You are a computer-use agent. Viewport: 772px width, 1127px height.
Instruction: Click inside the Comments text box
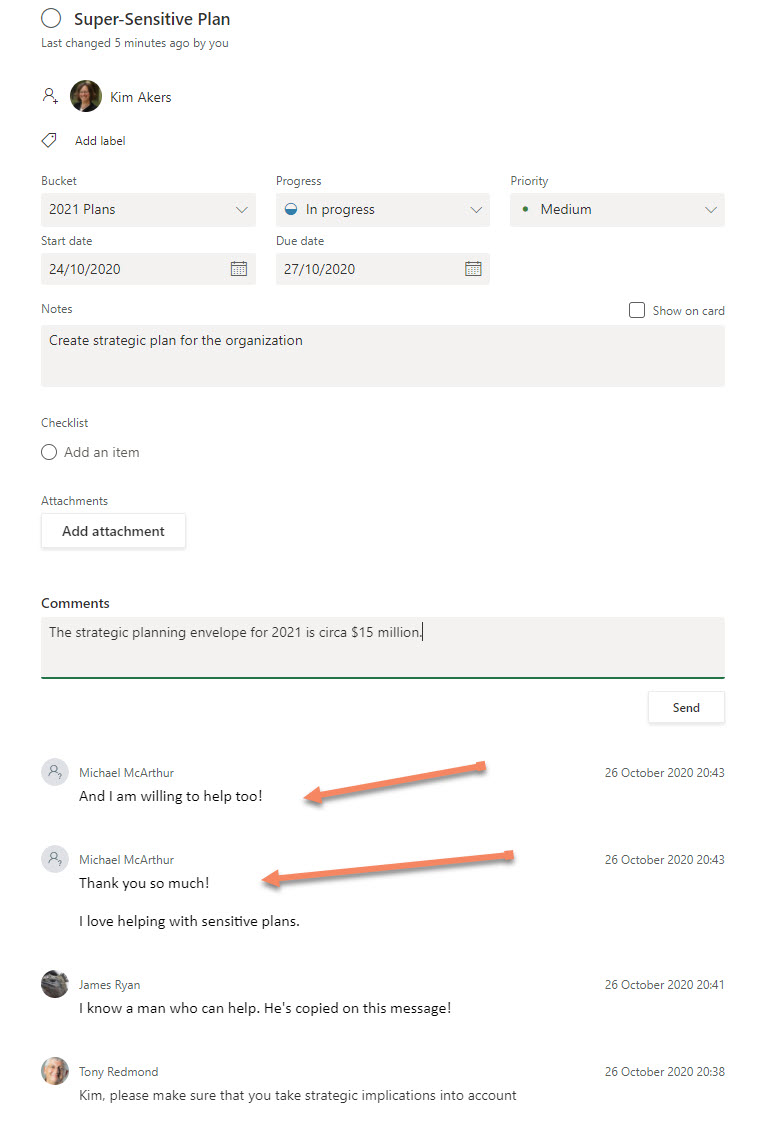click(382, 646)
